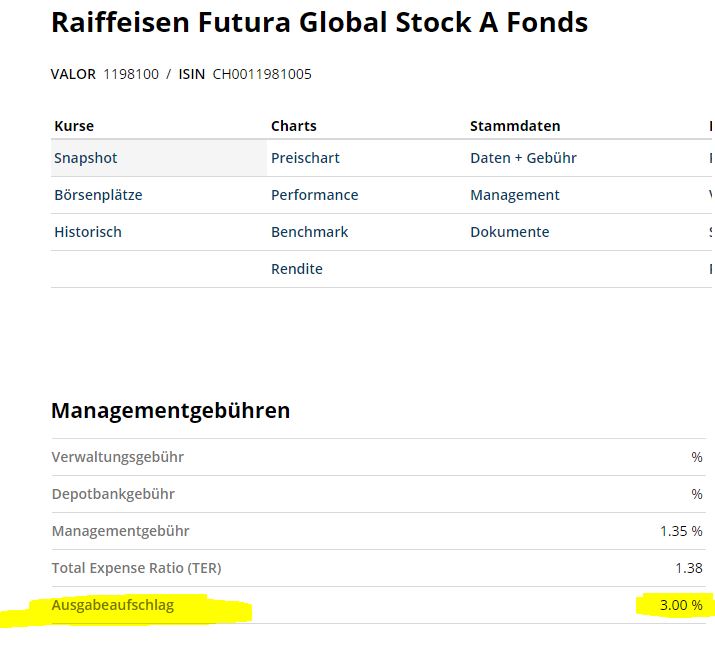Select the Valor number 1198100
715x661 pixels.
(131, 74)
